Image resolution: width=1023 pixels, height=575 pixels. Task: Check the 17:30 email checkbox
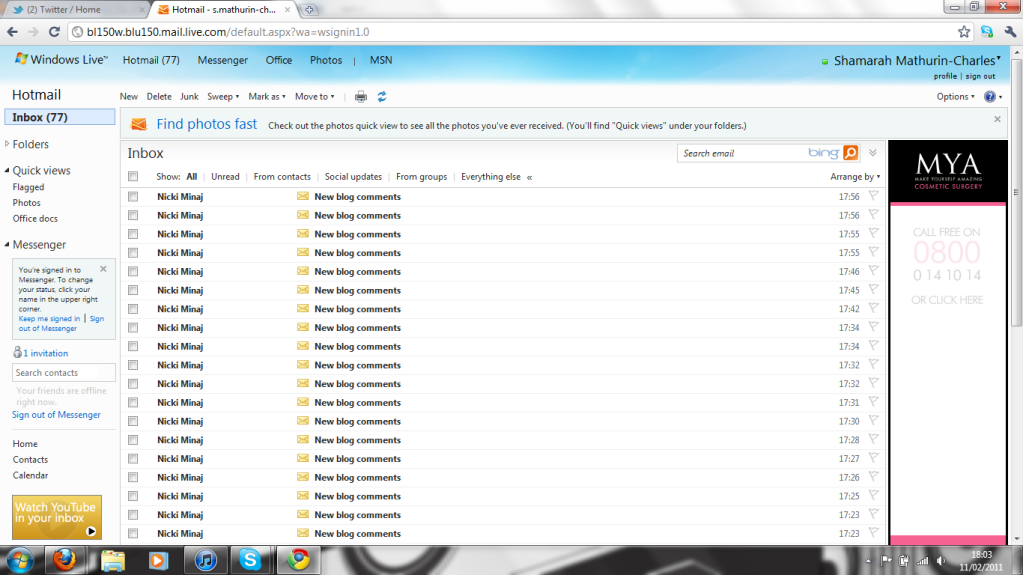point(133,421)
